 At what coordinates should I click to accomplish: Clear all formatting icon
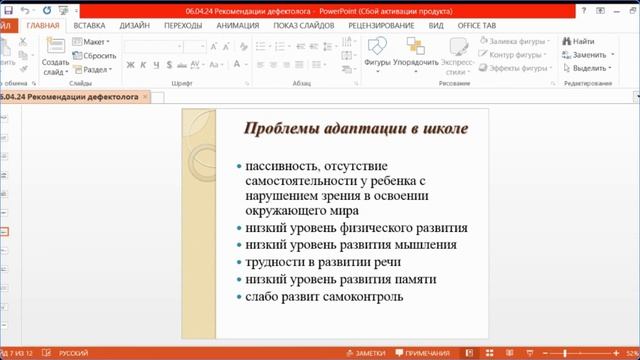pos(244,47)
